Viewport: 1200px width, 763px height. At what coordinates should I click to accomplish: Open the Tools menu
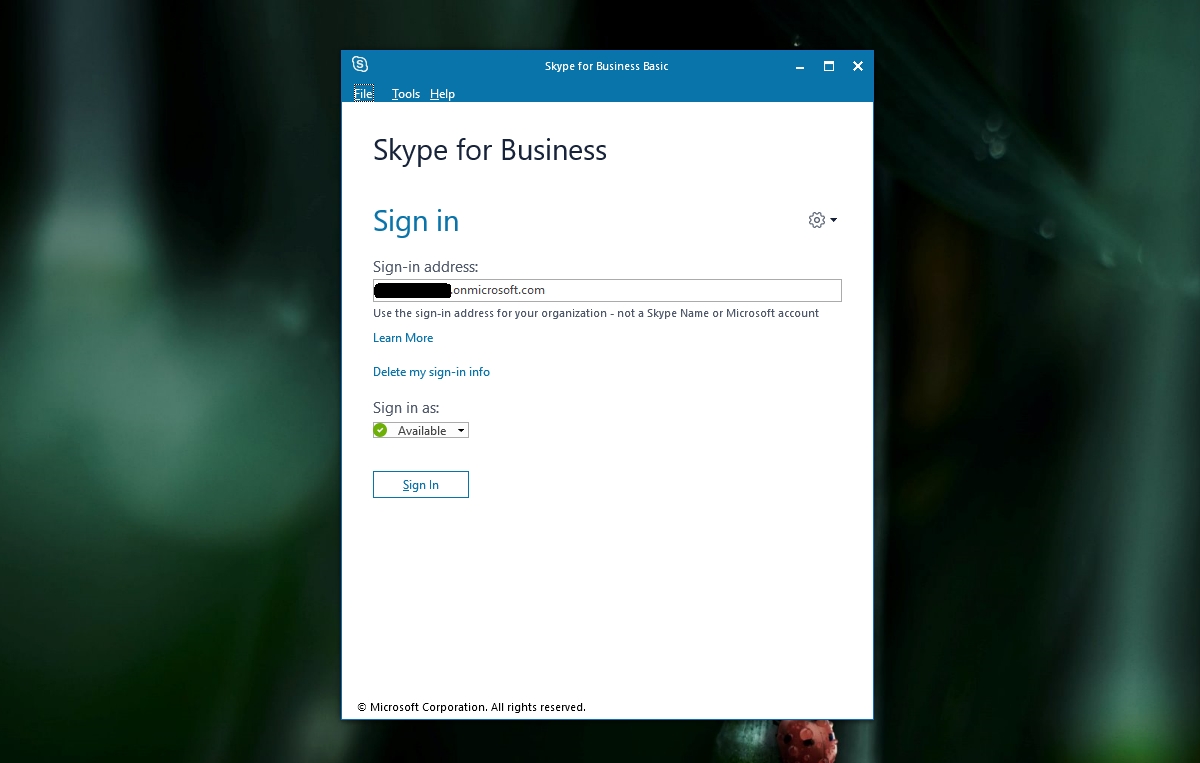pyautogui.click(x=406, y=94)
